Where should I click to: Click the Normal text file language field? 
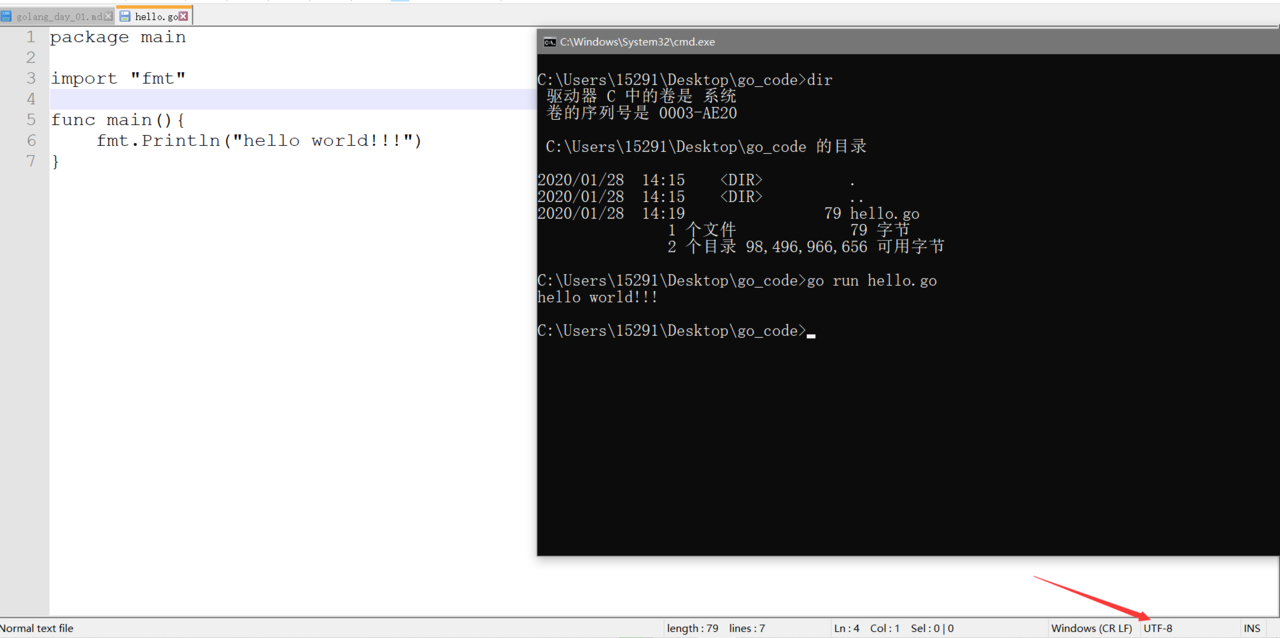coord(38,628)
